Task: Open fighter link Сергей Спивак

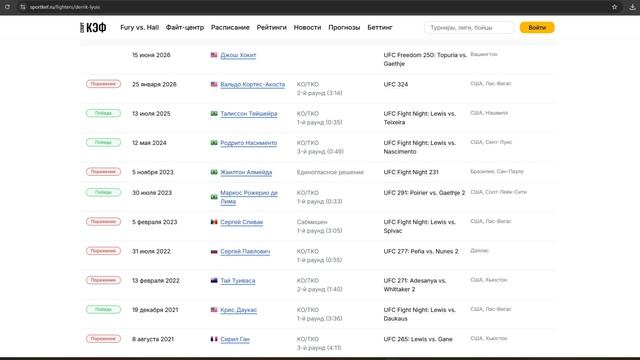Action: pyautogui.click(x=242, y=222)
